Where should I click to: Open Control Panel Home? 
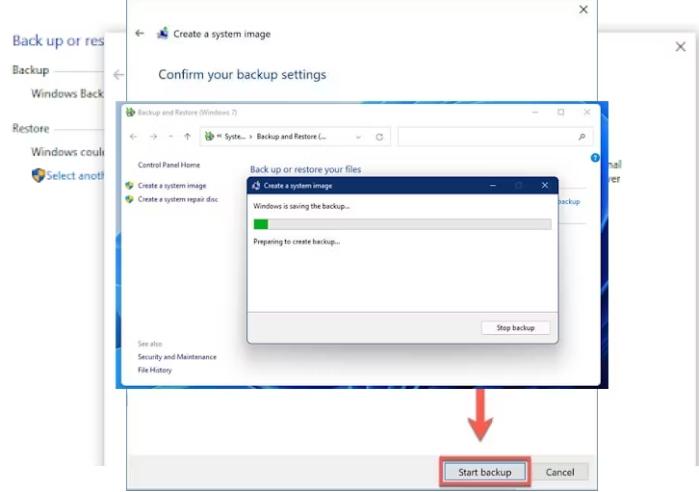169,165
